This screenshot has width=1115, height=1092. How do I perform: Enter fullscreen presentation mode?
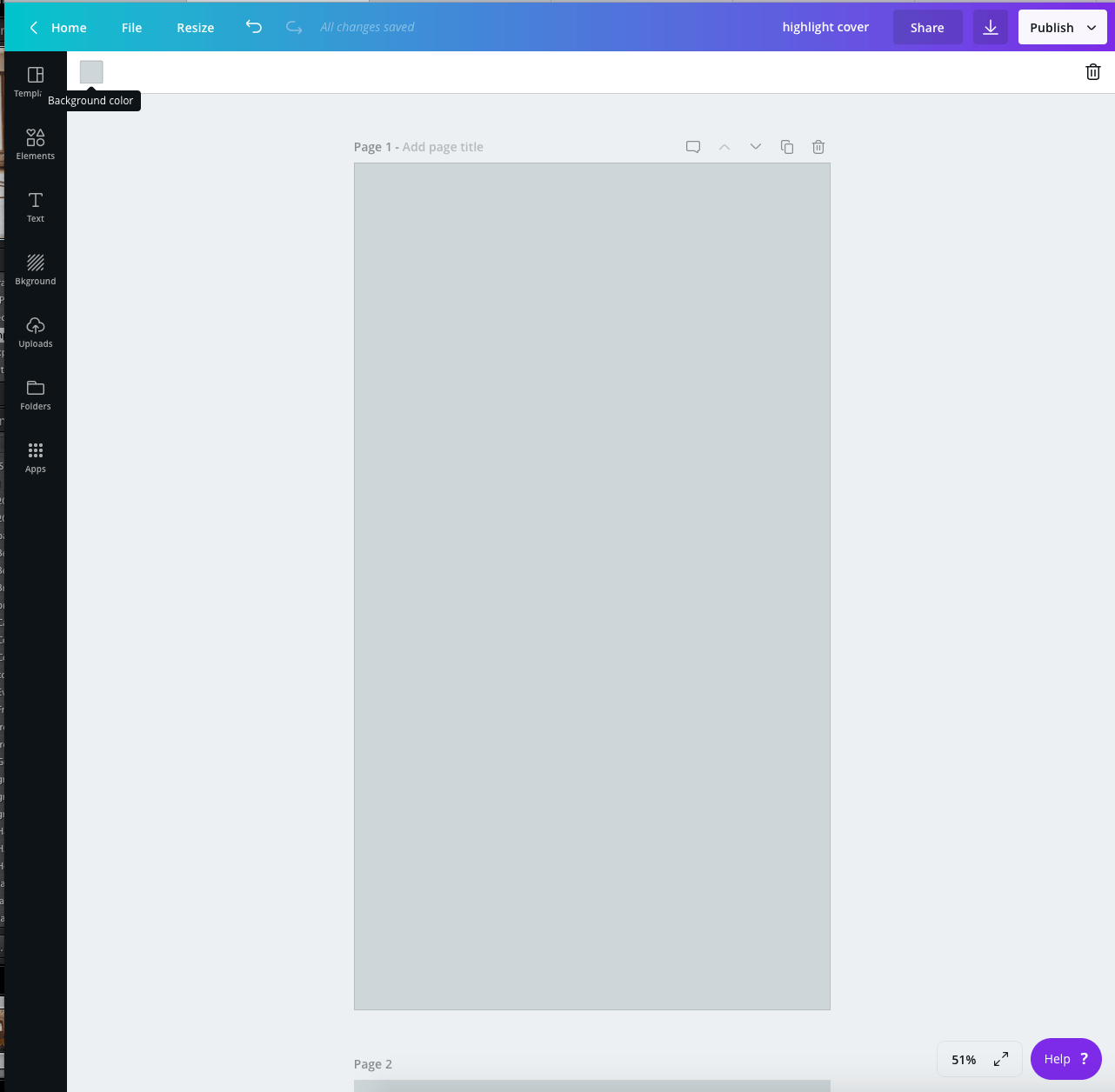coord(1001,1059)
